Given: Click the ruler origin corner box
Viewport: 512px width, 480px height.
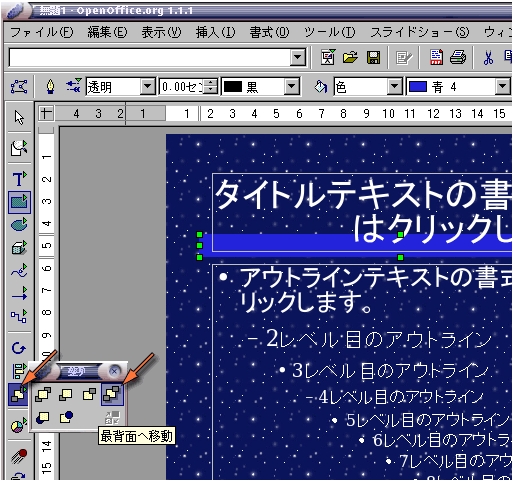Looking at the screenshot, I should click(x=46, y=113).
